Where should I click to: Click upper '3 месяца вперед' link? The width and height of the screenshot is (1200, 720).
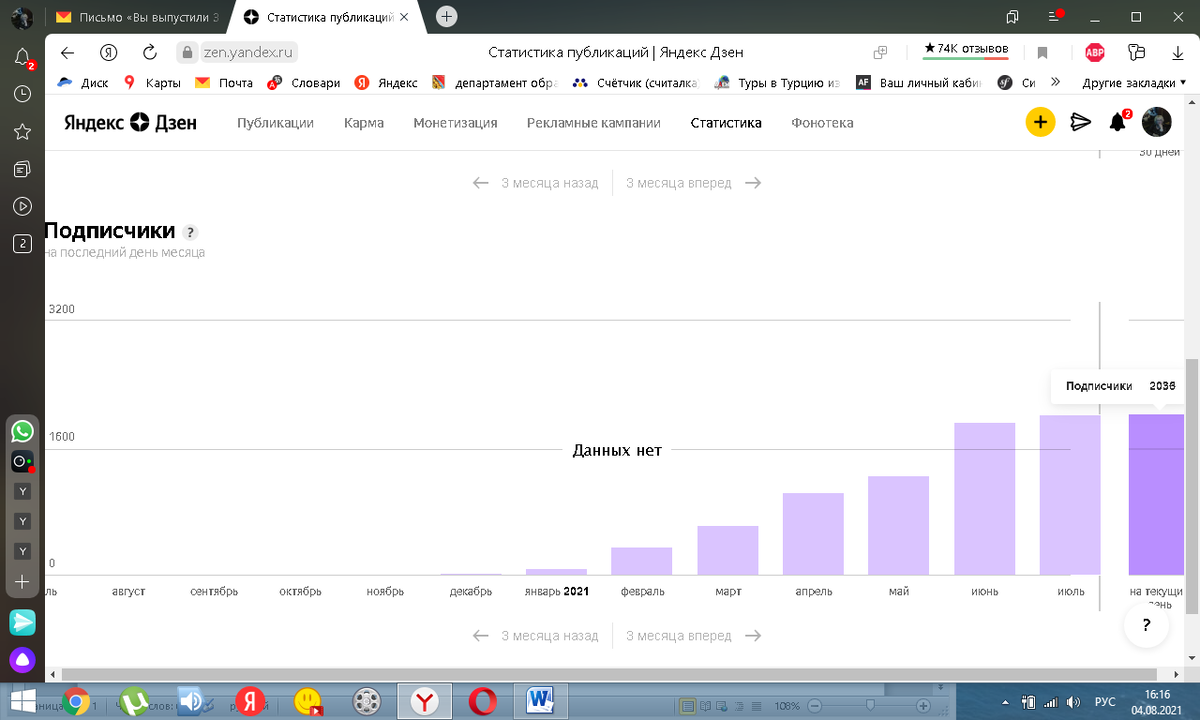coord(694,183)
